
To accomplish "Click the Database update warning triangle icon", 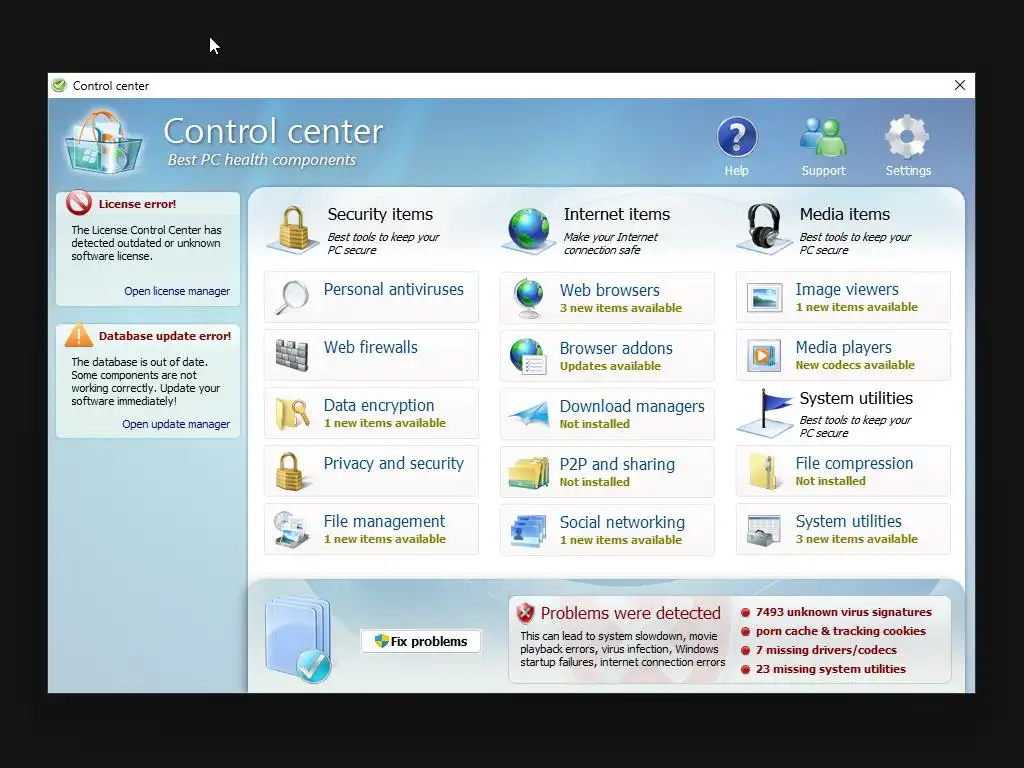I will pyautogui.click(x=79, y=334).
